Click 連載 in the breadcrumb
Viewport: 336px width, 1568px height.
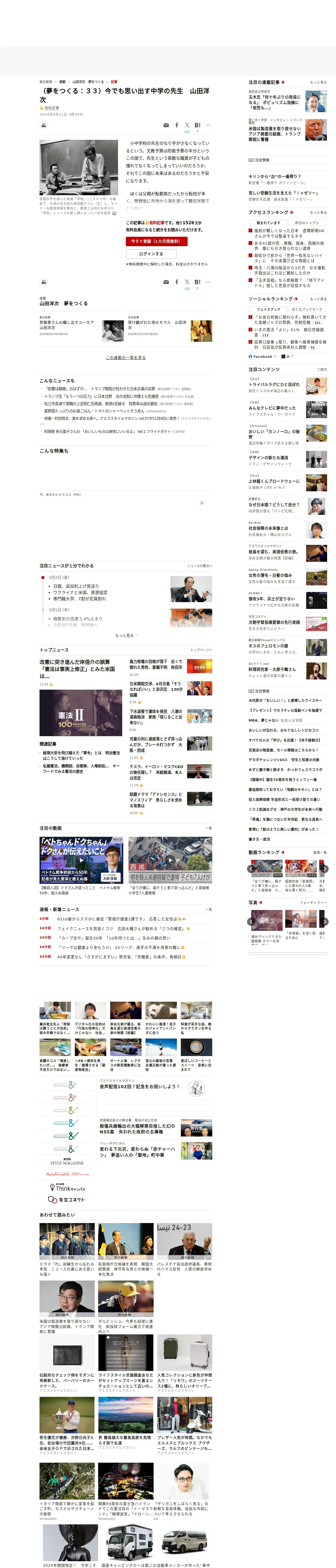tap(62, 82)
